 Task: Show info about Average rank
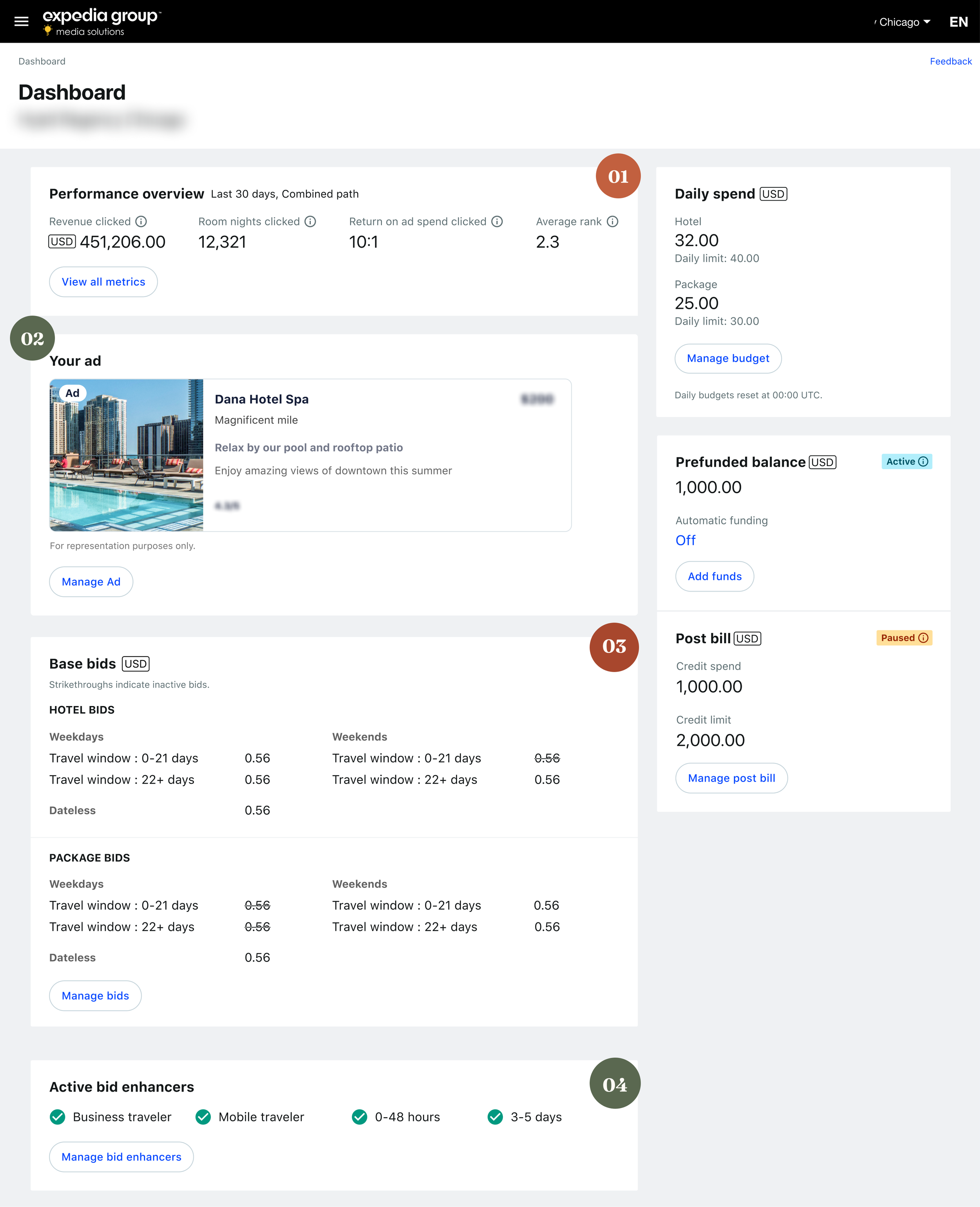[612, 221]
